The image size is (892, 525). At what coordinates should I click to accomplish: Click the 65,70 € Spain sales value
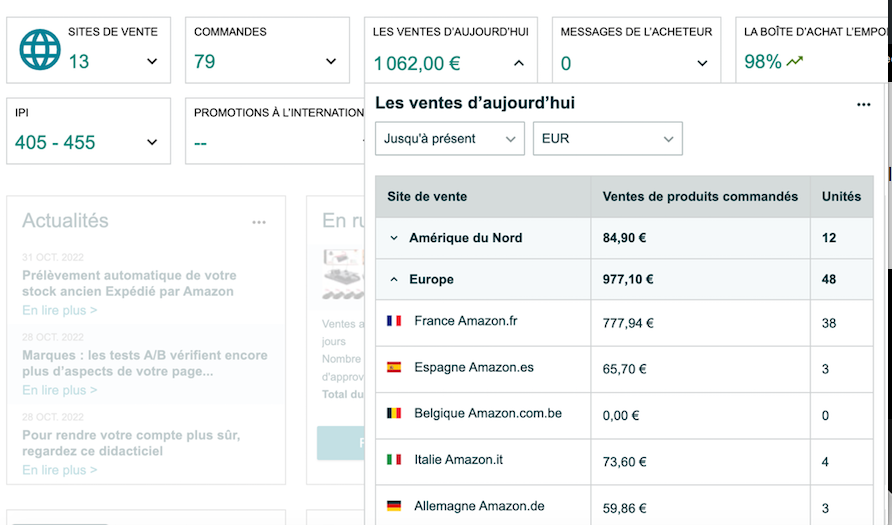(x=625, y=370)
